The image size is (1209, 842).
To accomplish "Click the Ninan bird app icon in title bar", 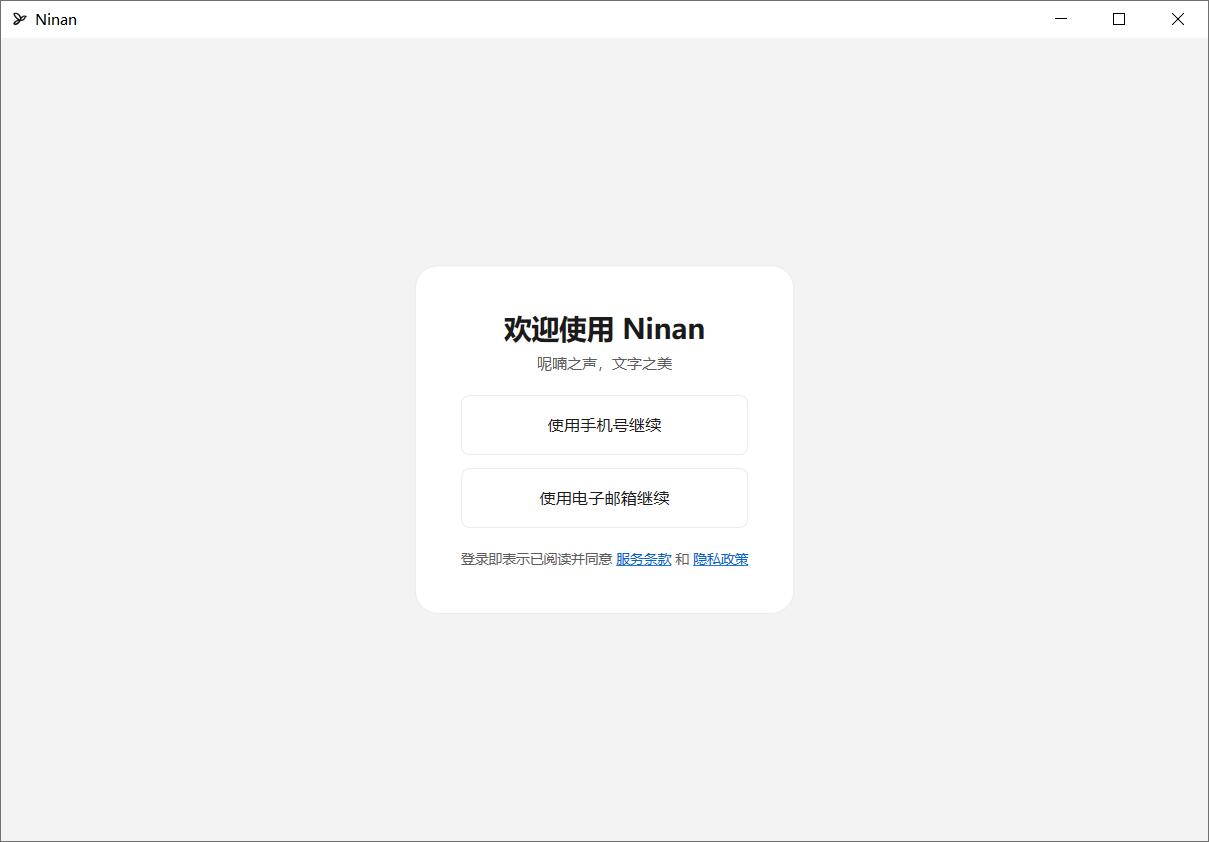I will pos(19,19).
